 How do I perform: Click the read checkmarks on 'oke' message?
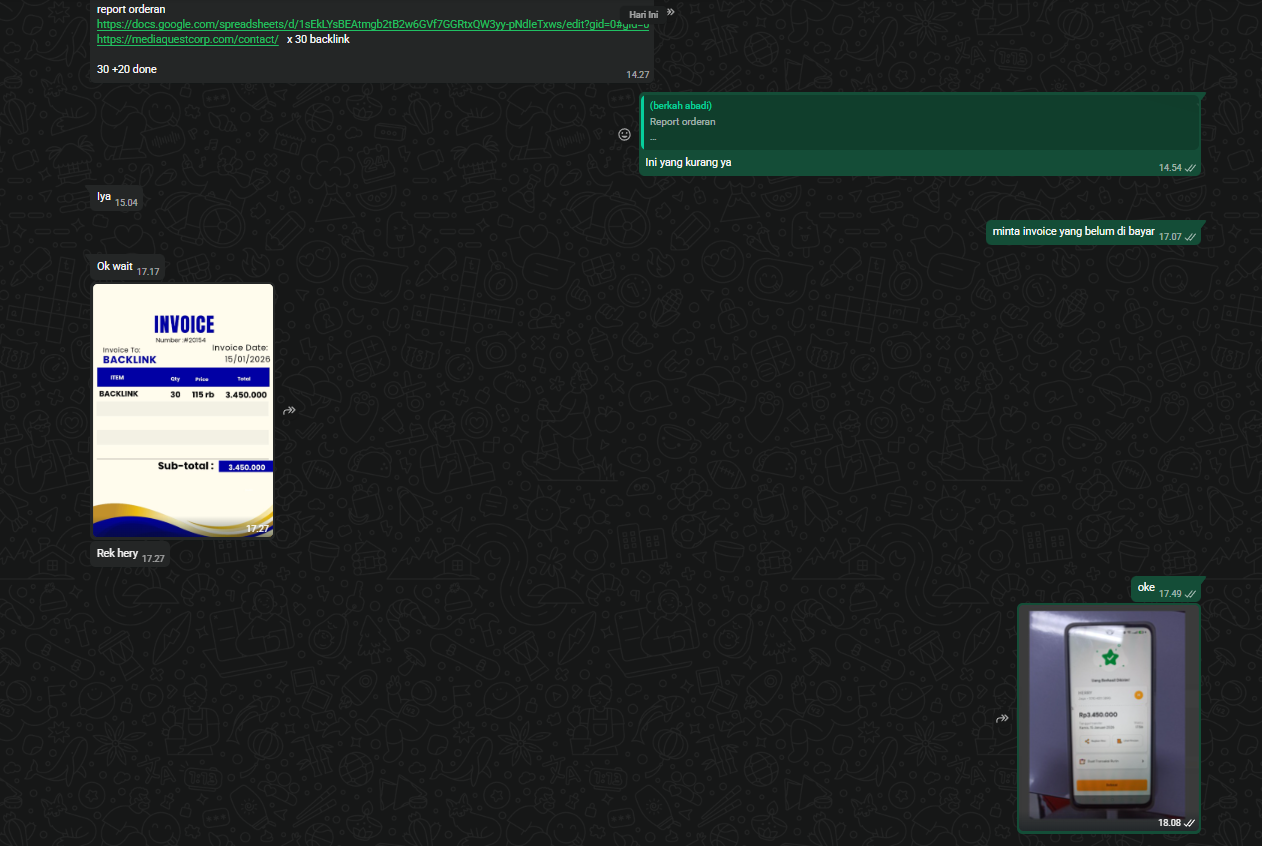point(1190,594)
